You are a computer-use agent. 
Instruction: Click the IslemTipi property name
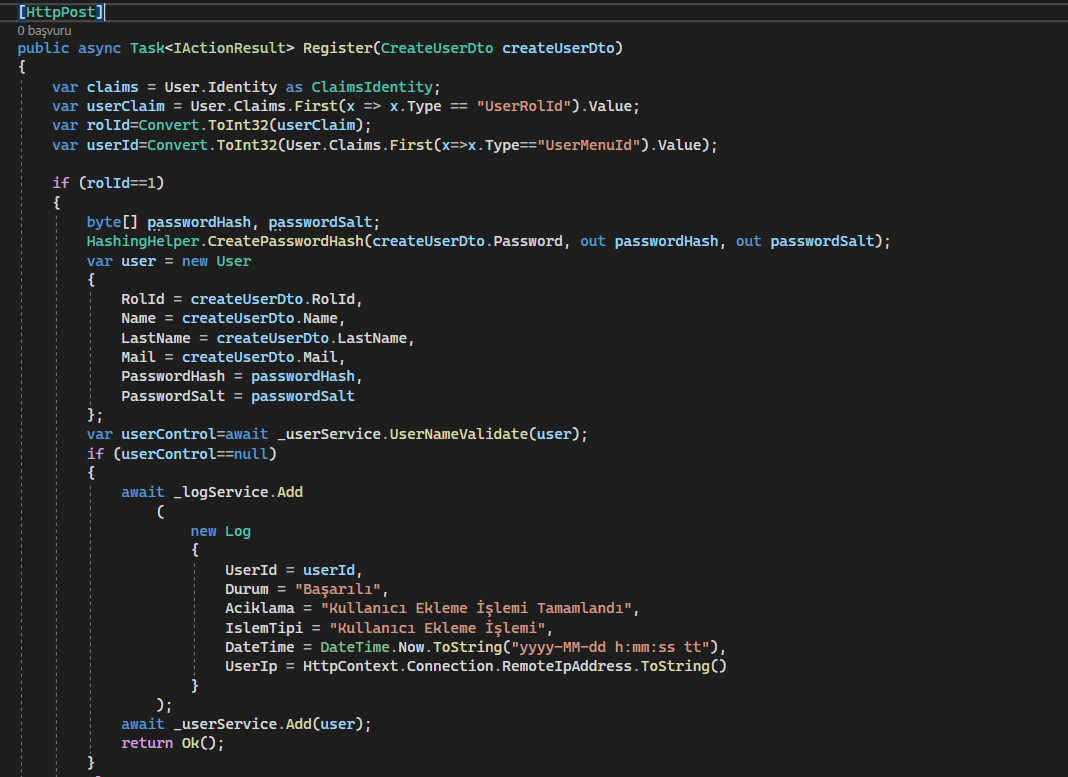pos(264,628)
